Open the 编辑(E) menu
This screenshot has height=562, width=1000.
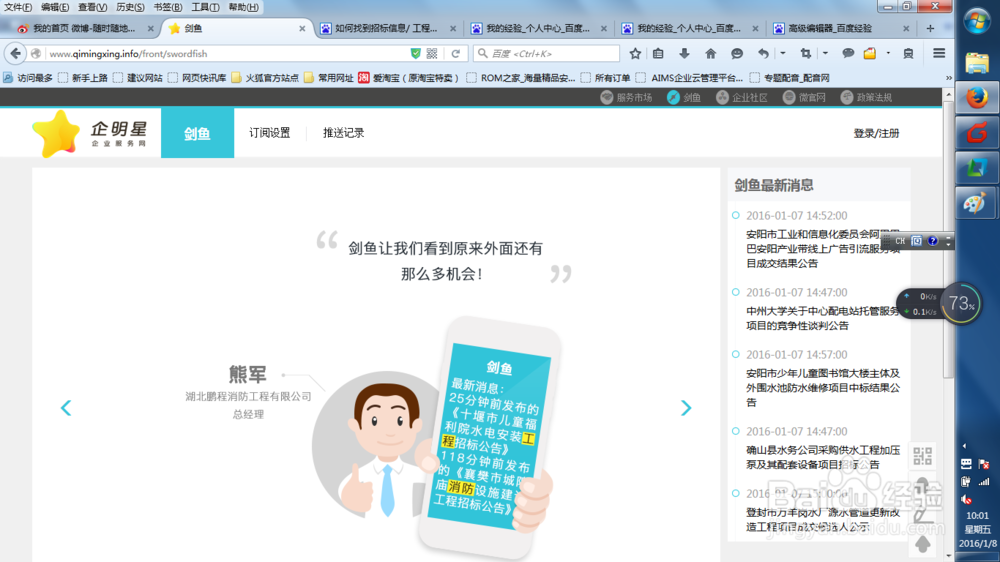(x=55, y=7)
